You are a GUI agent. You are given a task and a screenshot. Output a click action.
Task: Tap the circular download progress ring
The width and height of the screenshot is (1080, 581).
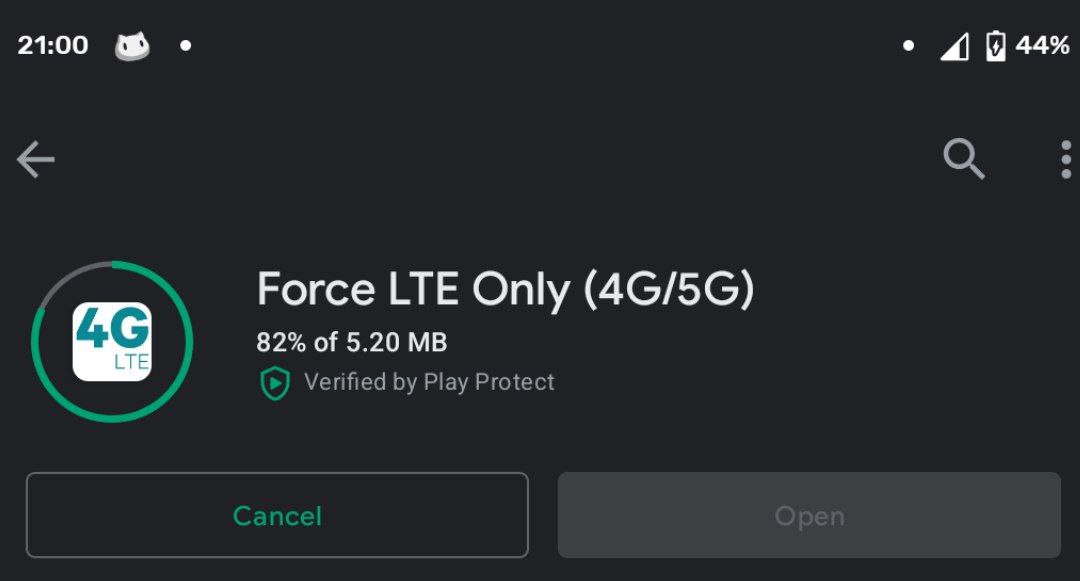[x=112, y=341]
